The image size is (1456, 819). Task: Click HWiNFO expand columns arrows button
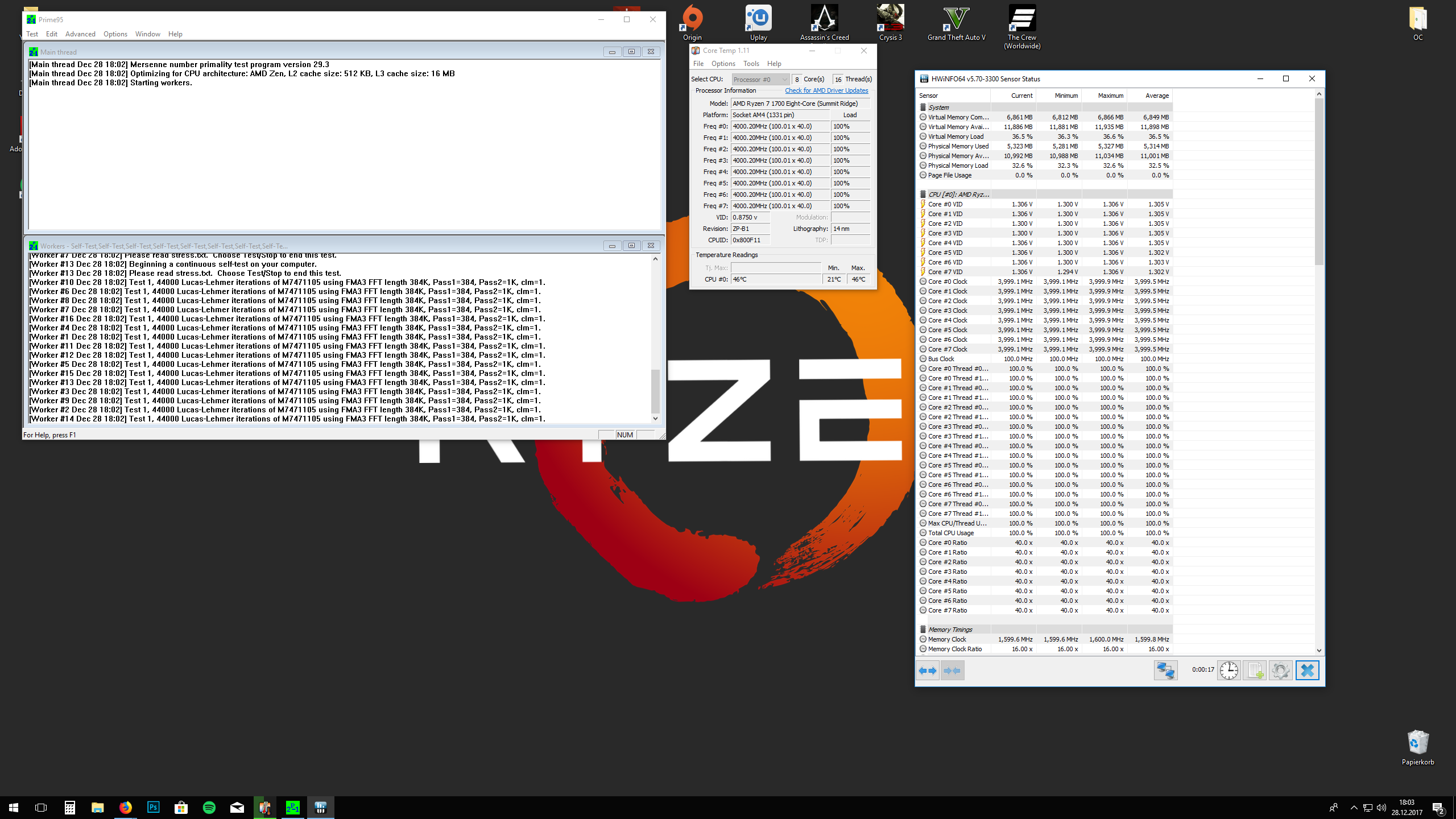[x=928, y=671]
